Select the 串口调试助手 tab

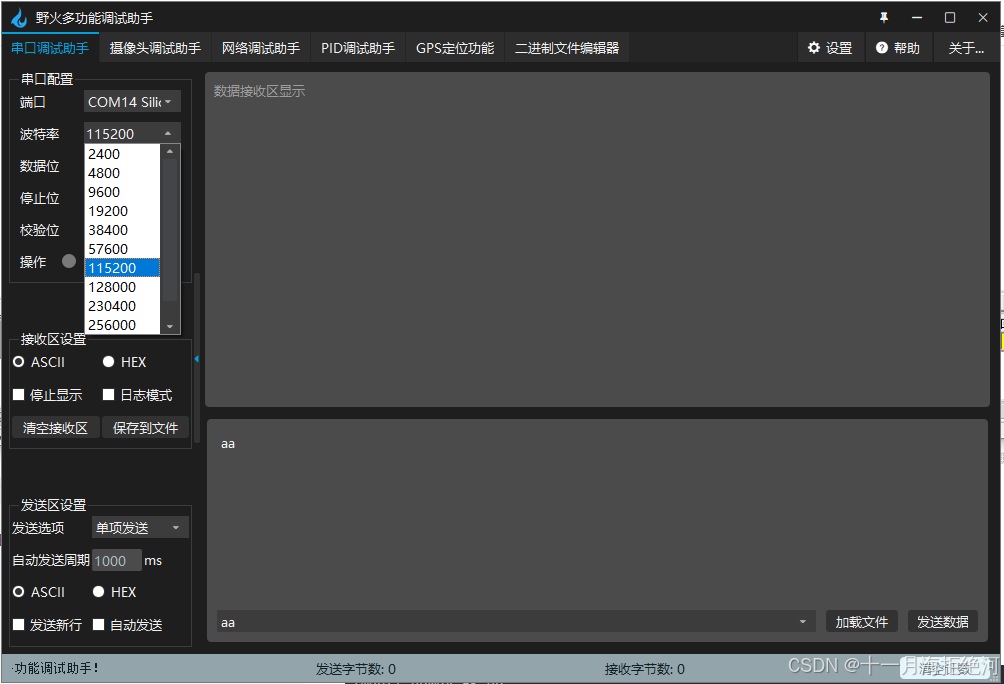(50, 48)
